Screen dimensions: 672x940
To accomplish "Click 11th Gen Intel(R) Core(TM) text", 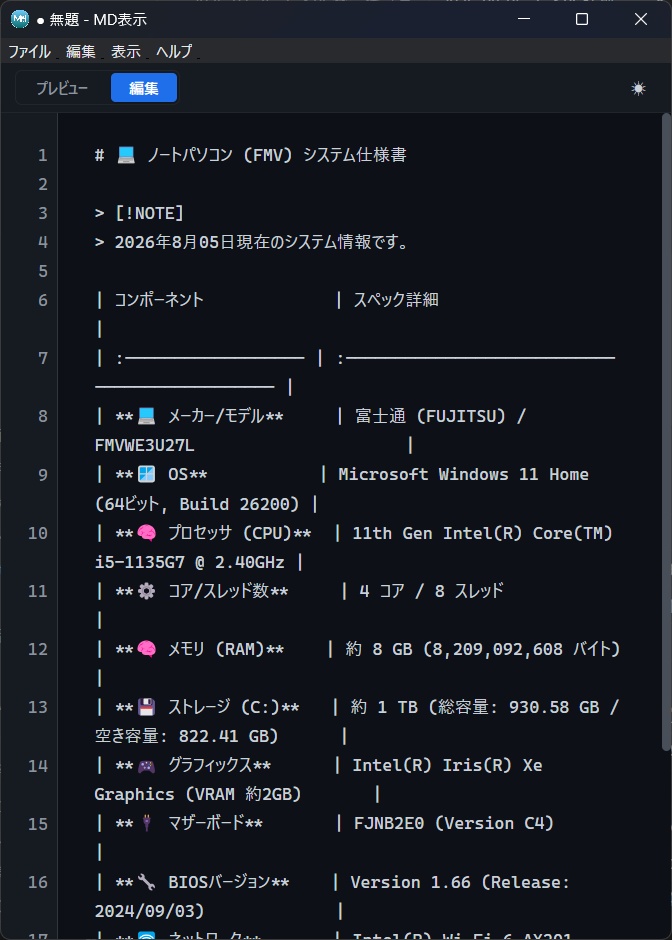I will pos(483,533).
